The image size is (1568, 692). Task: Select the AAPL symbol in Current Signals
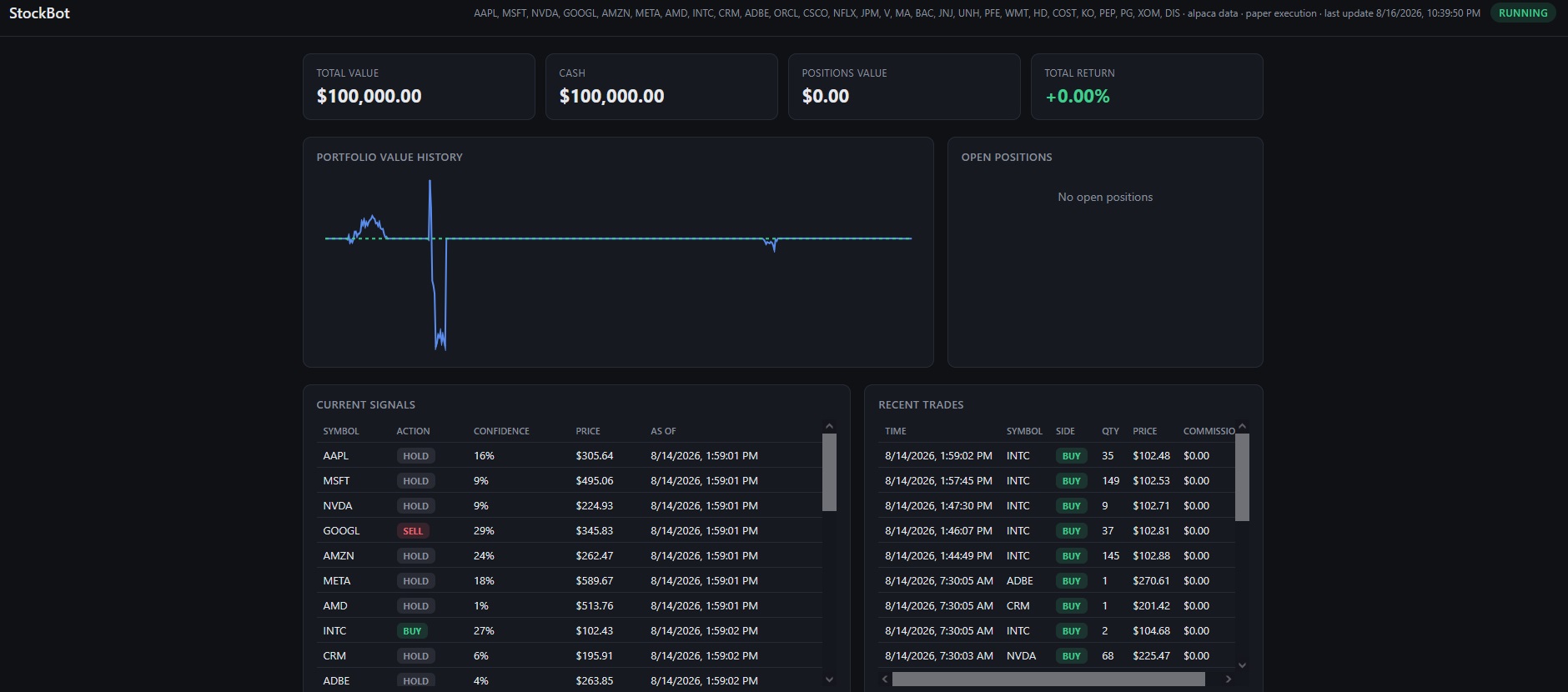[x=336, y=456]
